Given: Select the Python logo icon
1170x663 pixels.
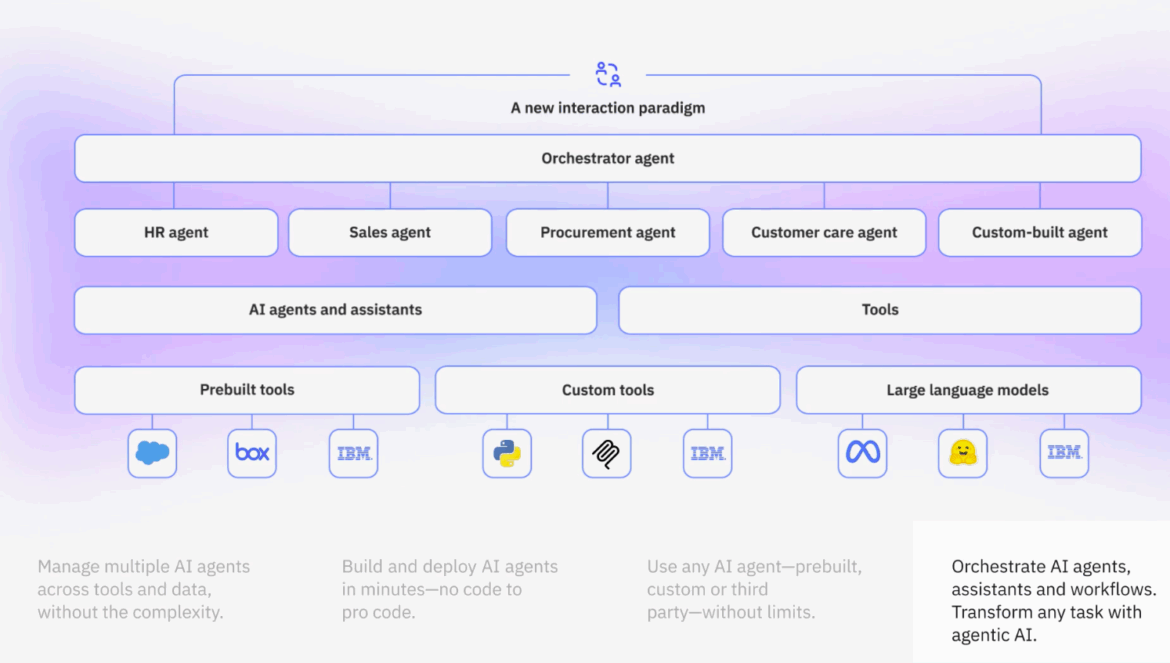Looking at the screenshot, I should point(507,453).
